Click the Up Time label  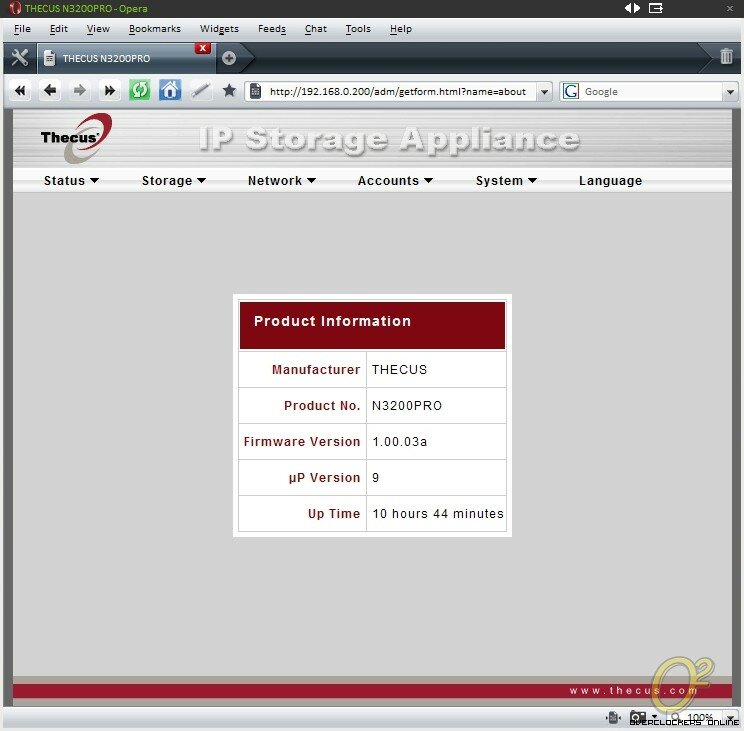click(x=334, y=514)
